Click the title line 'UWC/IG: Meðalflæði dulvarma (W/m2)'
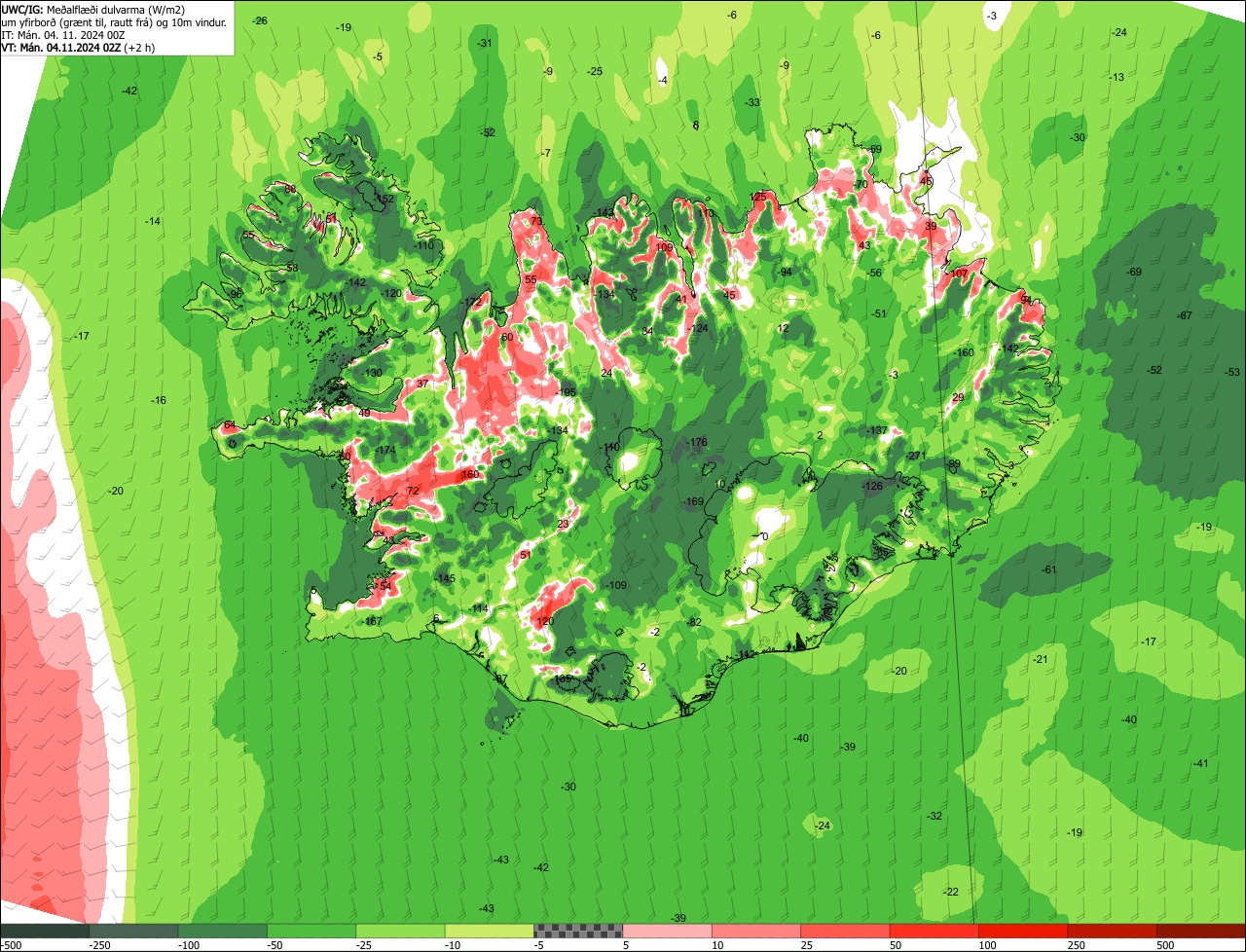This screenshot has width=1246, height=952. pos(93,9)
